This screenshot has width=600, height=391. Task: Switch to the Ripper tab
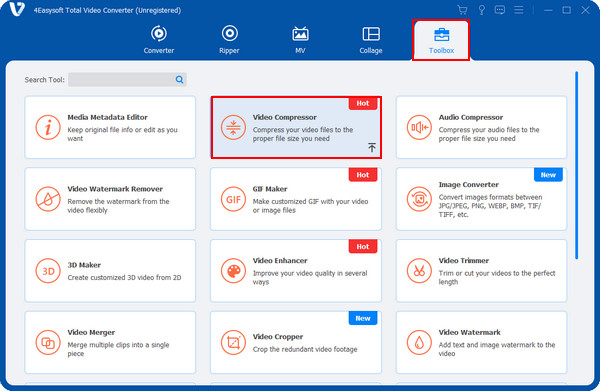click(x=230, y=40)
